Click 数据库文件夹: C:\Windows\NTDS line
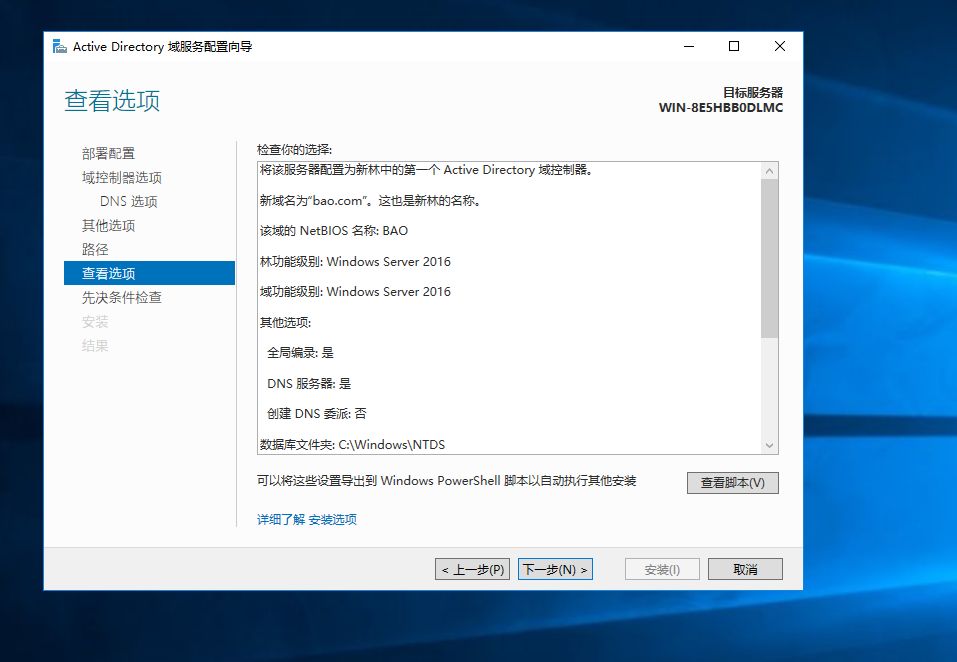 pyautogui.click(x=352, y=444)
